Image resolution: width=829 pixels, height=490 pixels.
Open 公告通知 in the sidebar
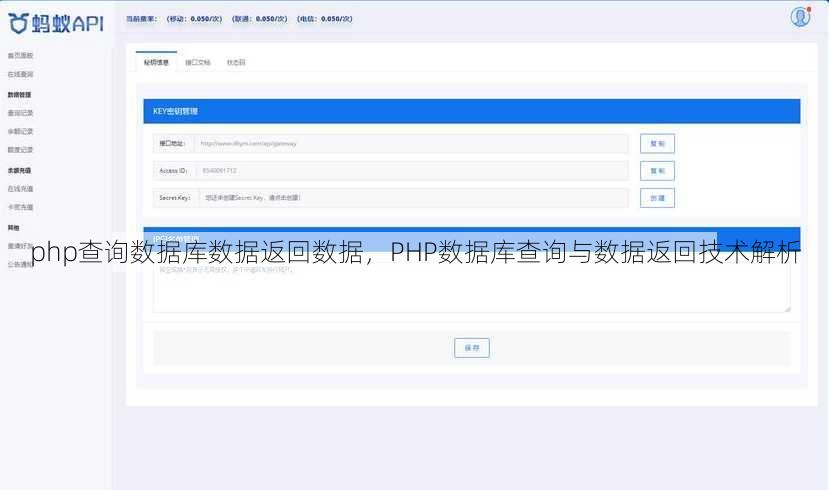click(21, 264)
